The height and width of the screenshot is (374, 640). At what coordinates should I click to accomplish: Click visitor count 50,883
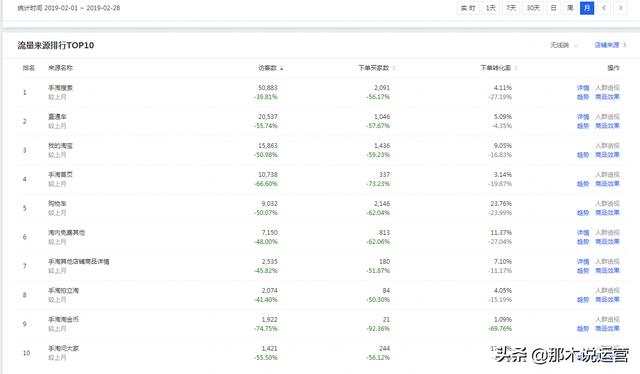(268, 88)
